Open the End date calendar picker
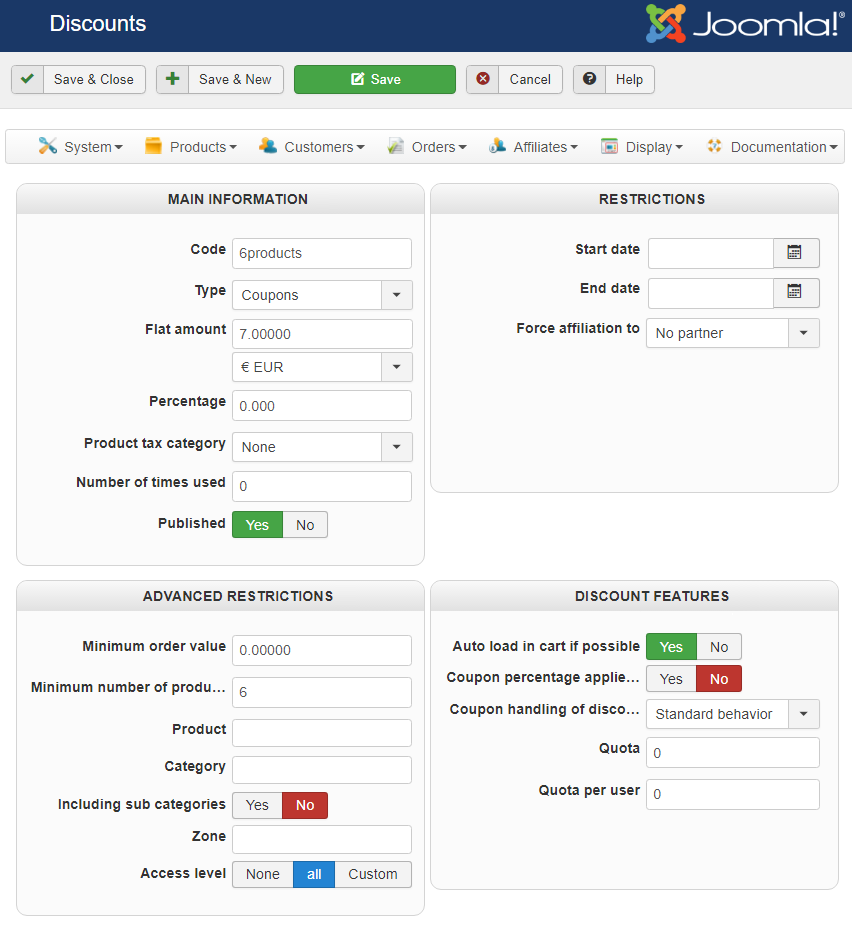Image resolution: width=852 pixels, height=929 pixels. point(795,293)
